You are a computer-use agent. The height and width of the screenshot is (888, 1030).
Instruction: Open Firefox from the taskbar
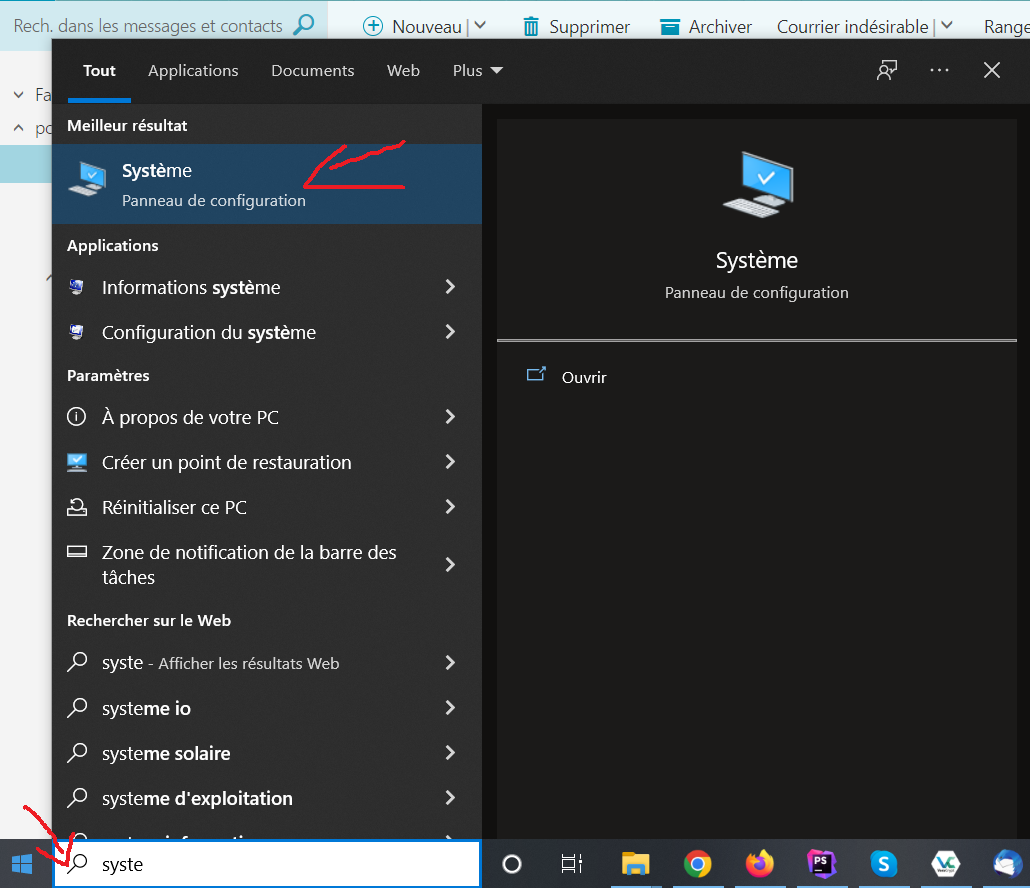click(760, 864)
